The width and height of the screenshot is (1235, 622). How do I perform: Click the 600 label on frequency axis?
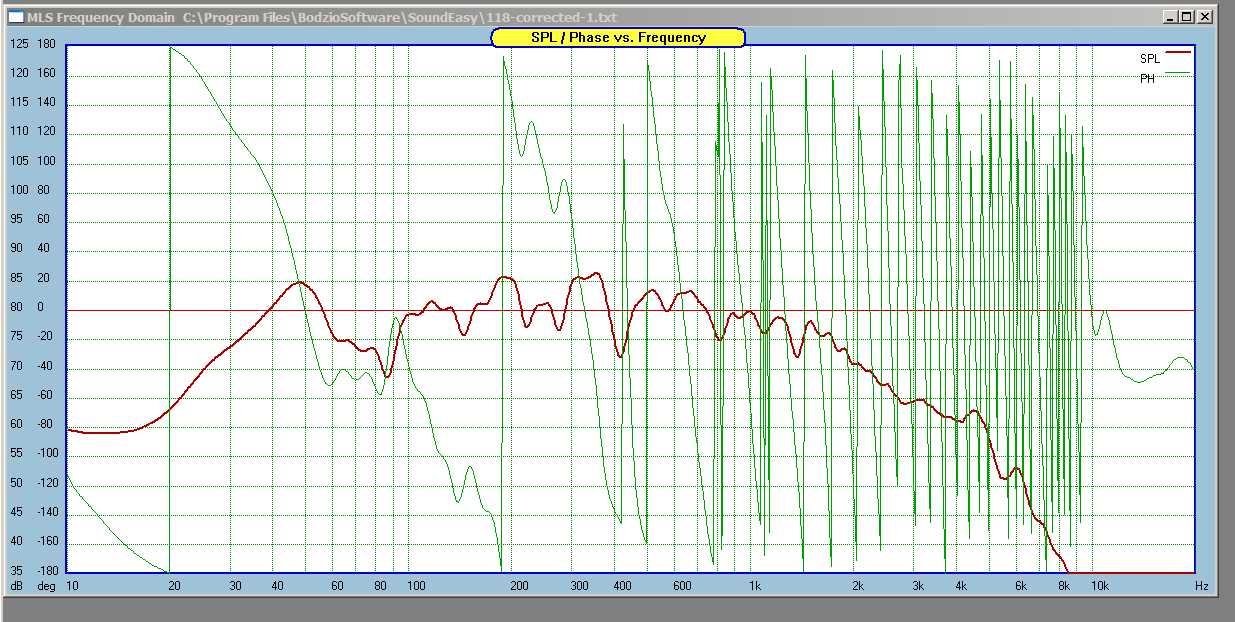tap(682, 587)
